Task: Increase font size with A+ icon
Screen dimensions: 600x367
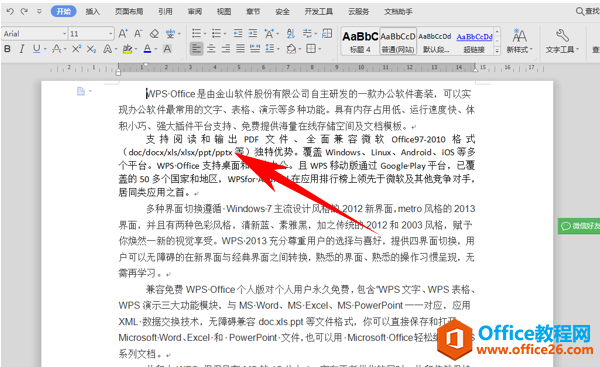Action: click(123, 34)
